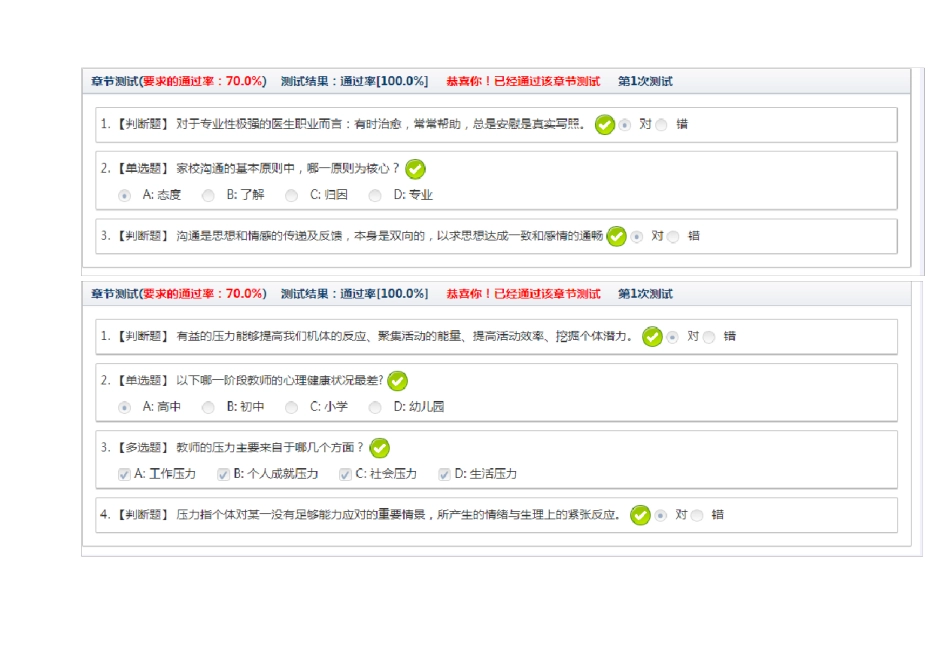Image resolution: width=950 pixels, height=672 pixels.
Task: Toggle checkbox A: 工作压力
Action: (x=124, y=474)
